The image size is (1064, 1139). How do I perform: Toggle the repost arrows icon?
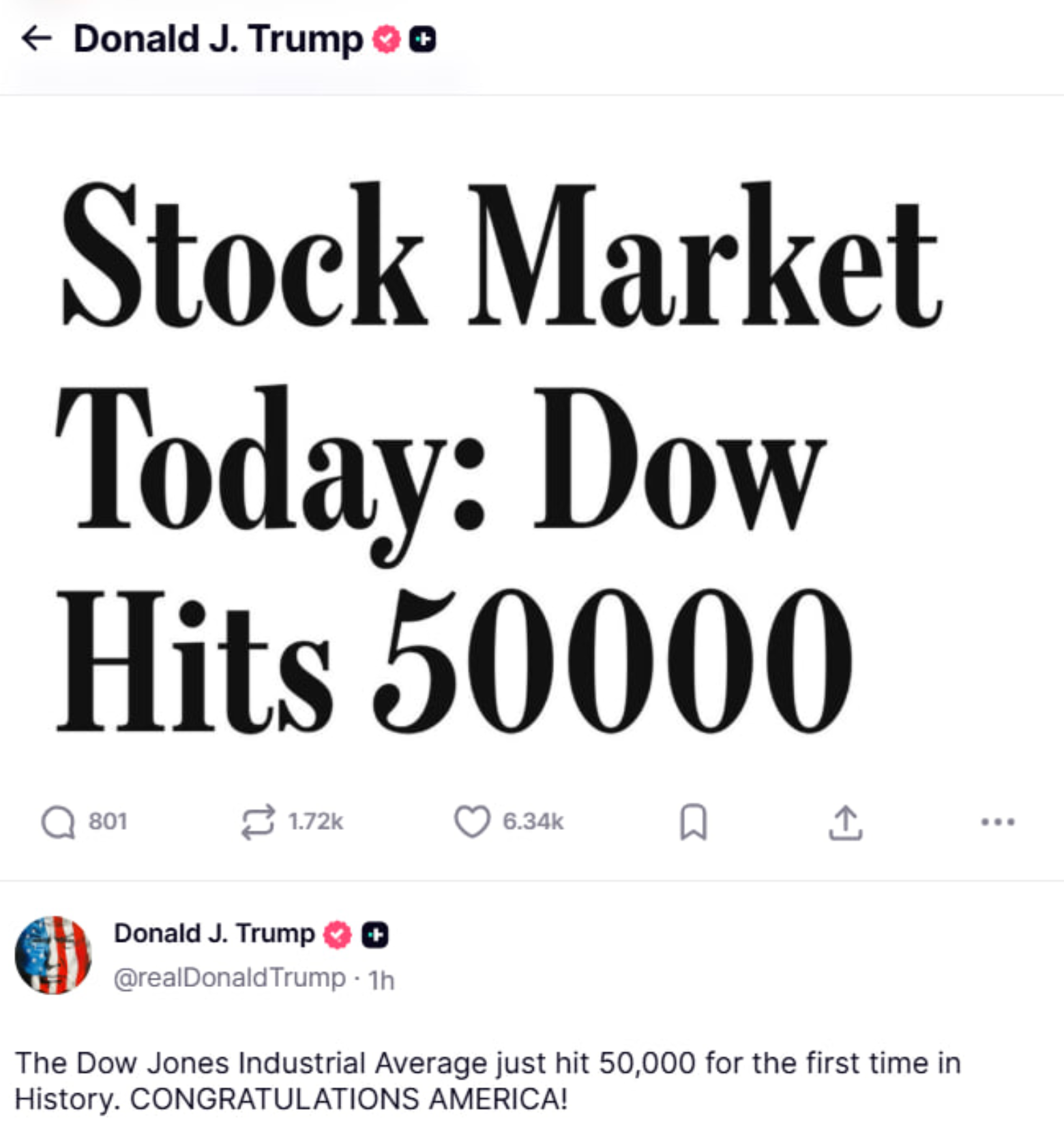click(x=258, y=821)
